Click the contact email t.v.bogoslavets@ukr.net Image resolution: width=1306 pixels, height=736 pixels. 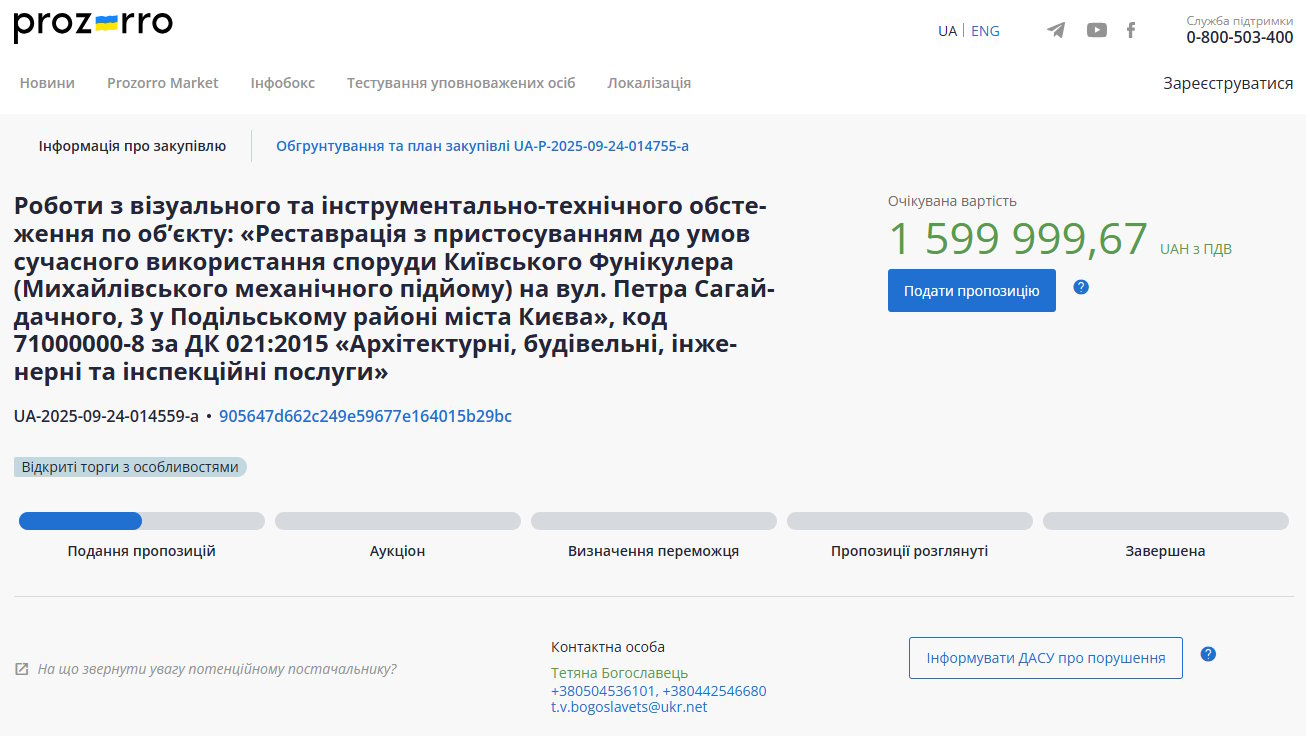629,707
